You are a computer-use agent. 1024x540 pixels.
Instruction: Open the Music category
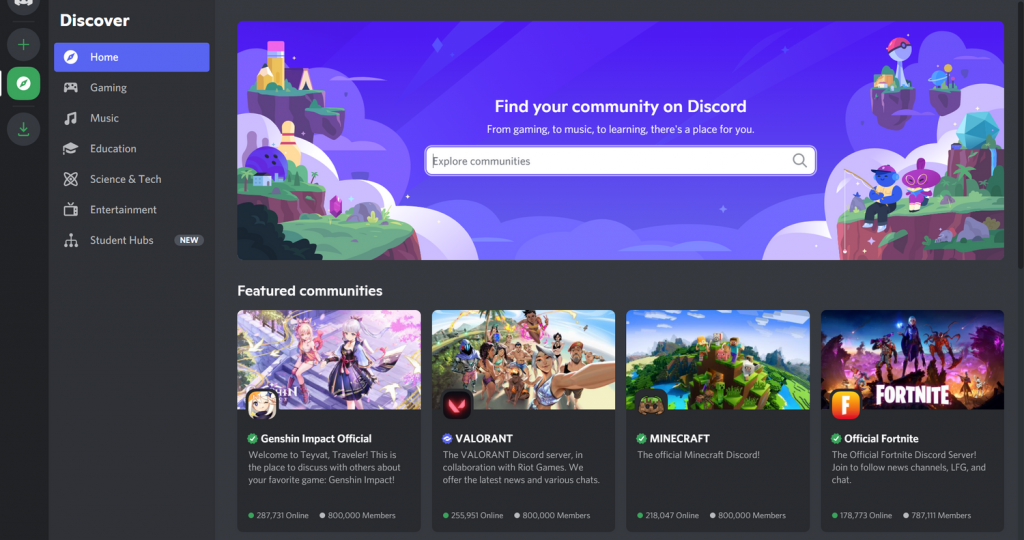pyautogui.click(x=132, y=118)
